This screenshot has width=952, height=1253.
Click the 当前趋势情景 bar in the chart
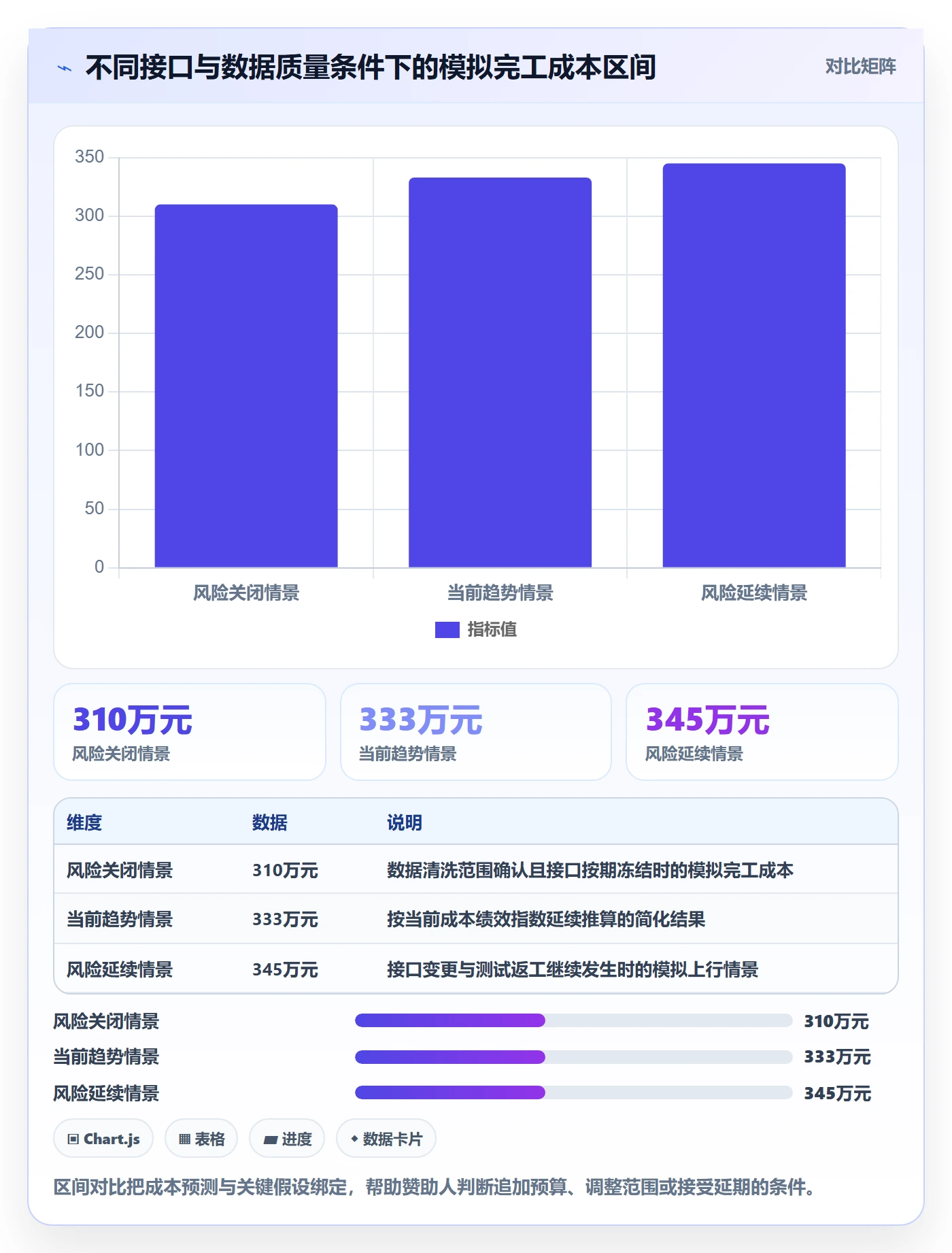coord(500,372)
